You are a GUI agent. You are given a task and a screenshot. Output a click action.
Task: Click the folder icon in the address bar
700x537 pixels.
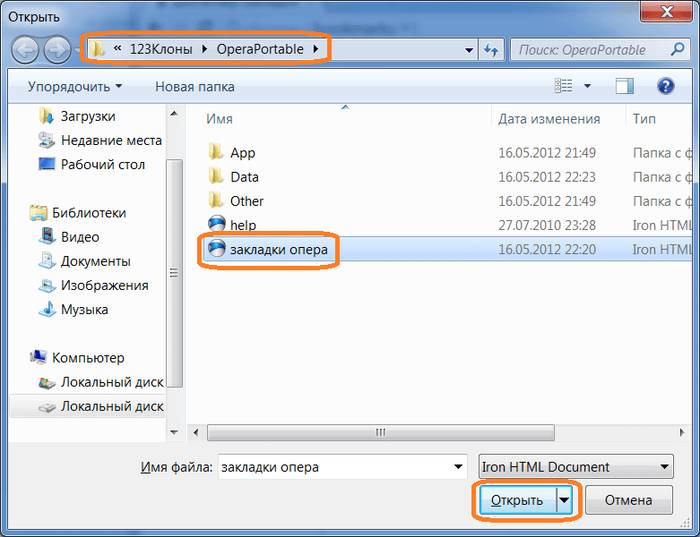click(97, 49)
